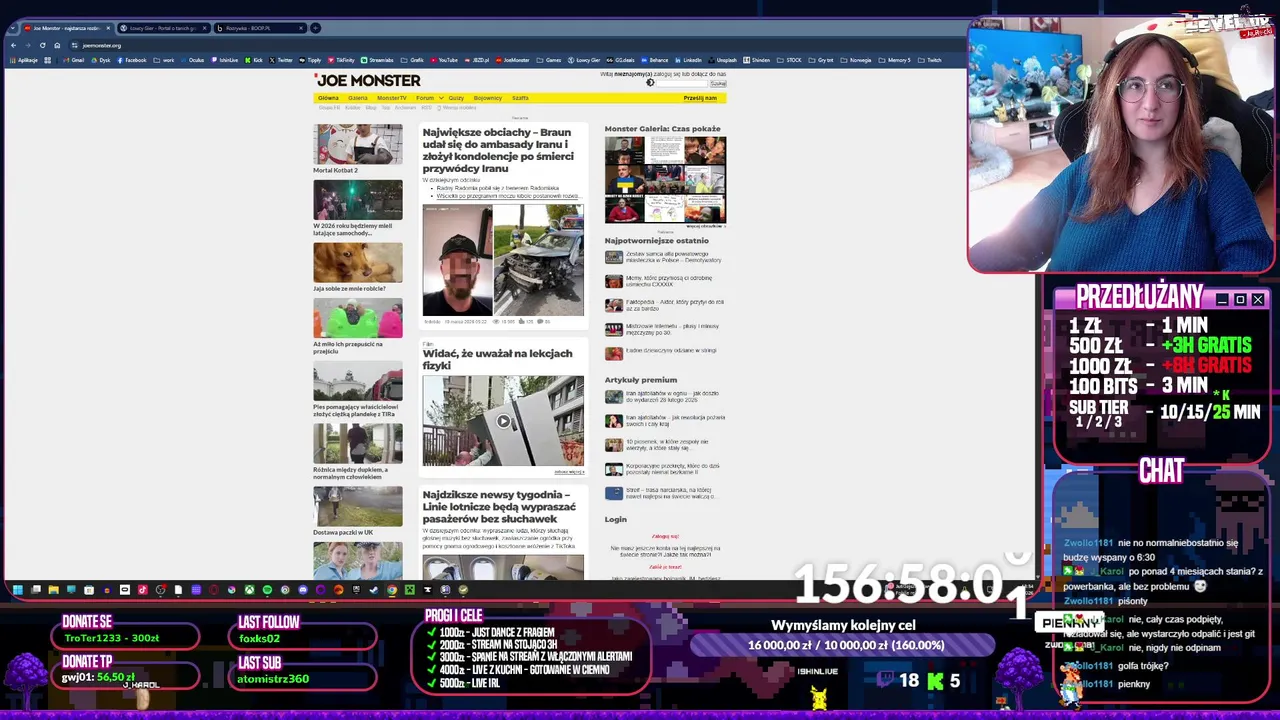Image resolution: width=1280 pixels, height=720 pixels.
Task: Open the Memory 5 bookmark folder
Action: (895, 60)
